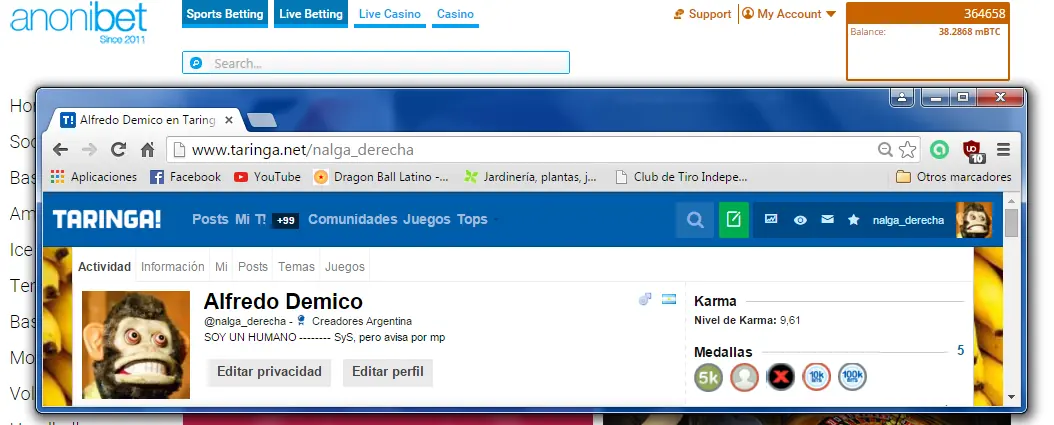Click the large monkey profile picture
The height and width of the screenshot is (425, 1054).
[x=136, y=345]
